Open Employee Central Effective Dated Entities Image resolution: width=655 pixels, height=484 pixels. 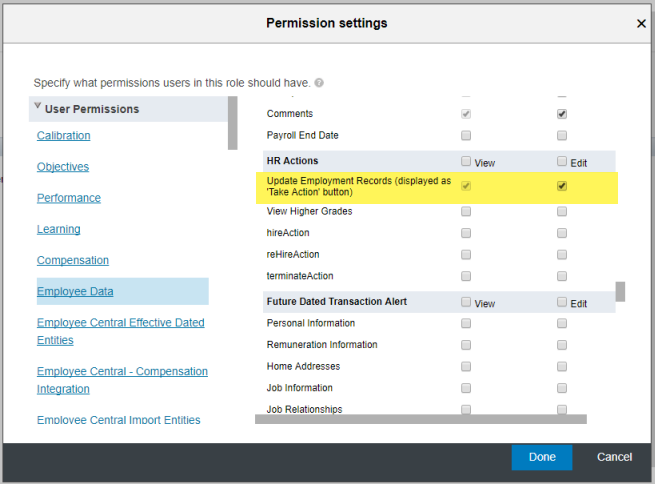tap(121, 331)
